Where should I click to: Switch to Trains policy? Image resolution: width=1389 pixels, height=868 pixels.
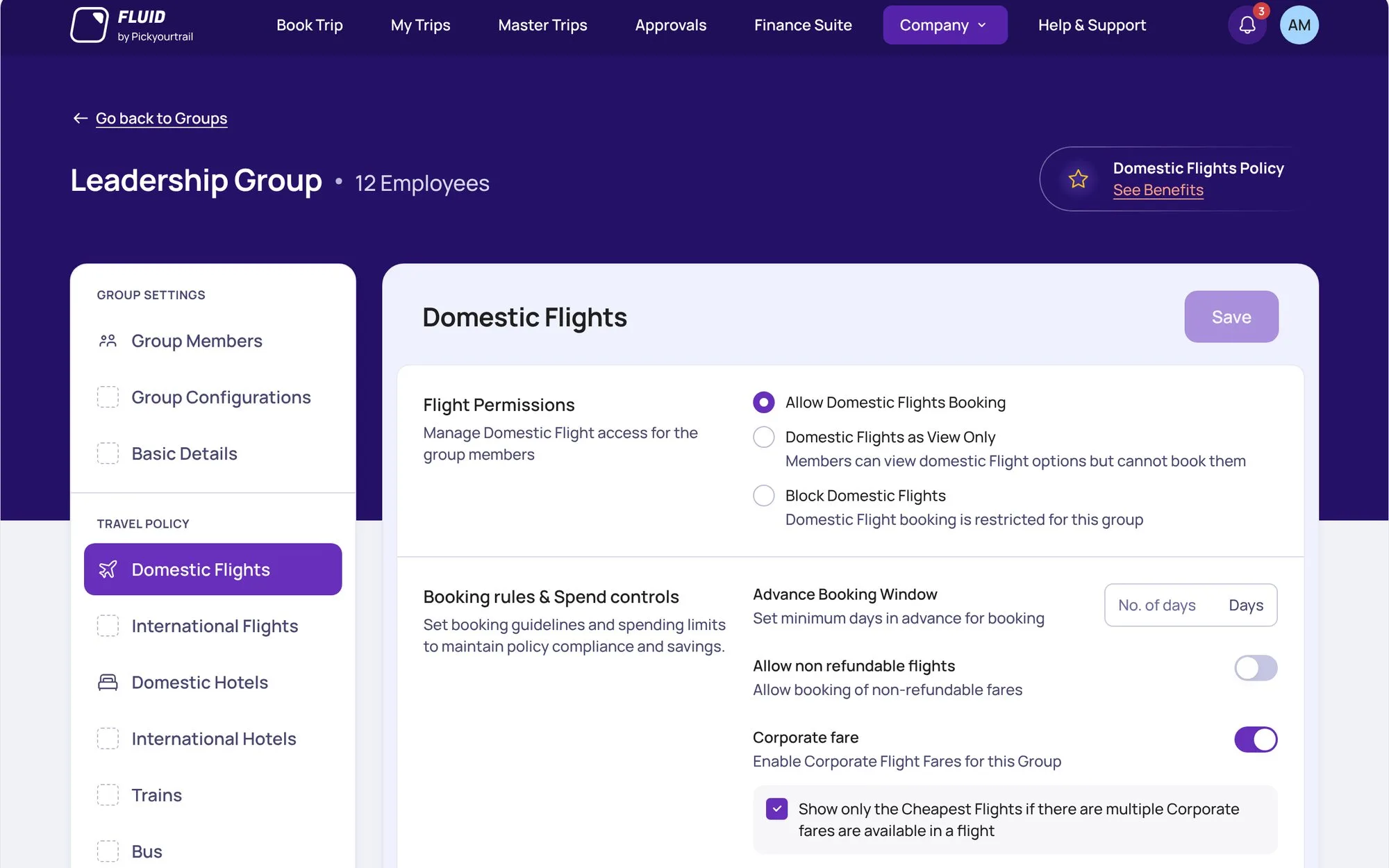(x=213, y=794)
